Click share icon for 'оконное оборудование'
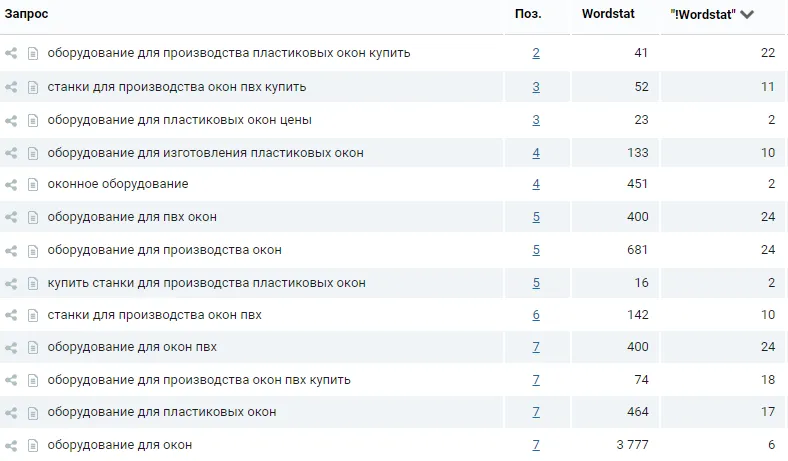 tap(11, 184)
